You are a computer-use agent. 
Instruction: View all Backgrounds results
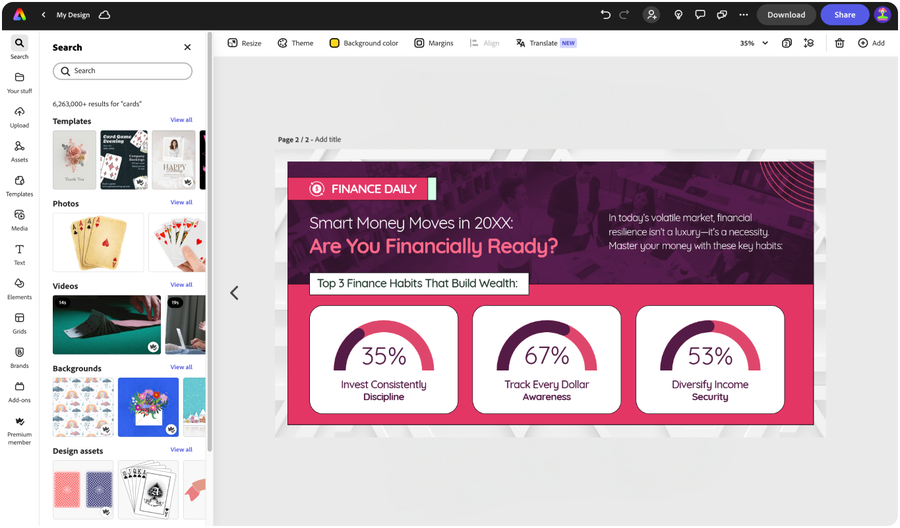click(181, 367)
